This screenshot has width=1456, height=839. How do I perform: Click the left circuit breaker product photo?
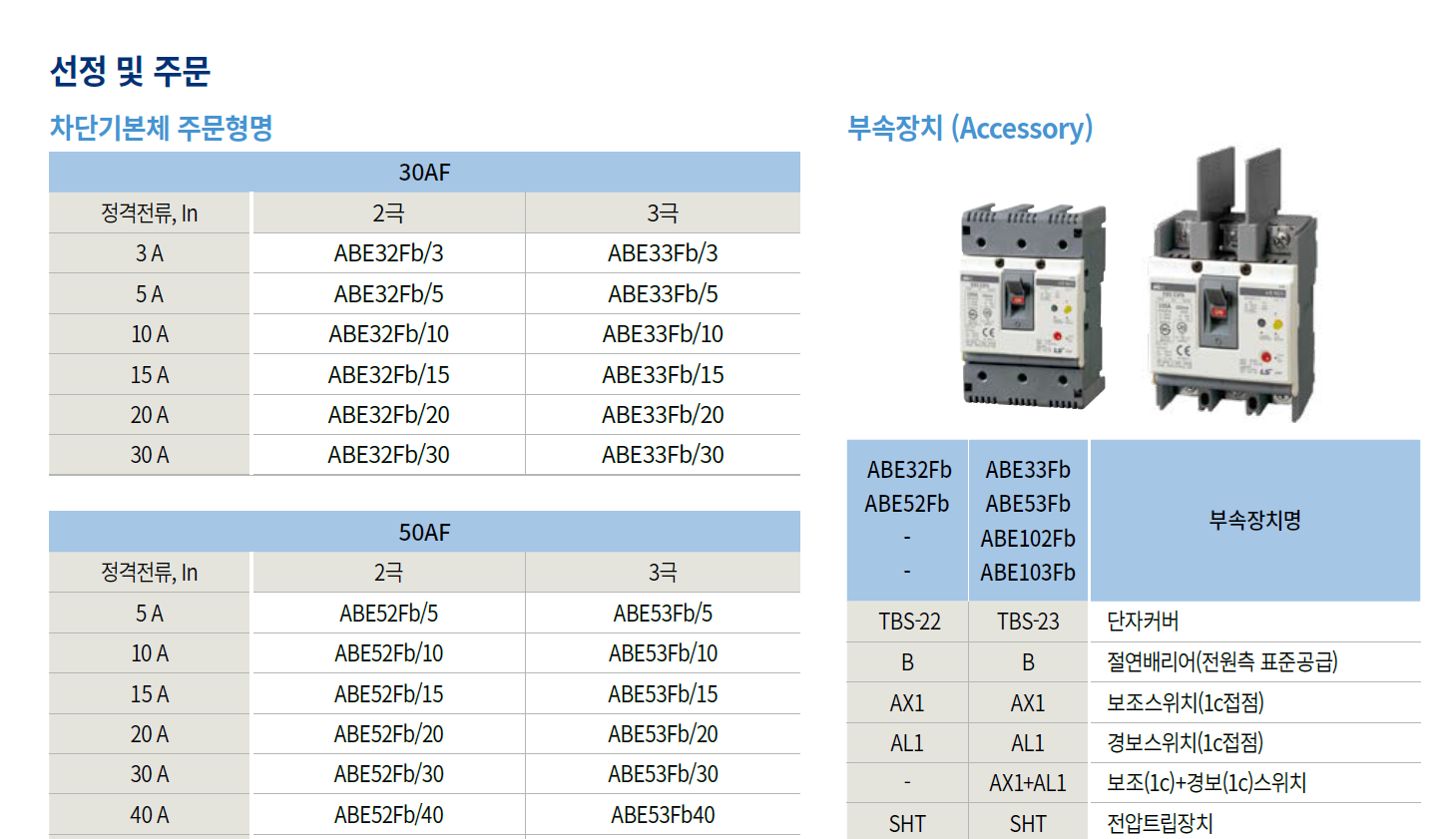coord(1033,305)
